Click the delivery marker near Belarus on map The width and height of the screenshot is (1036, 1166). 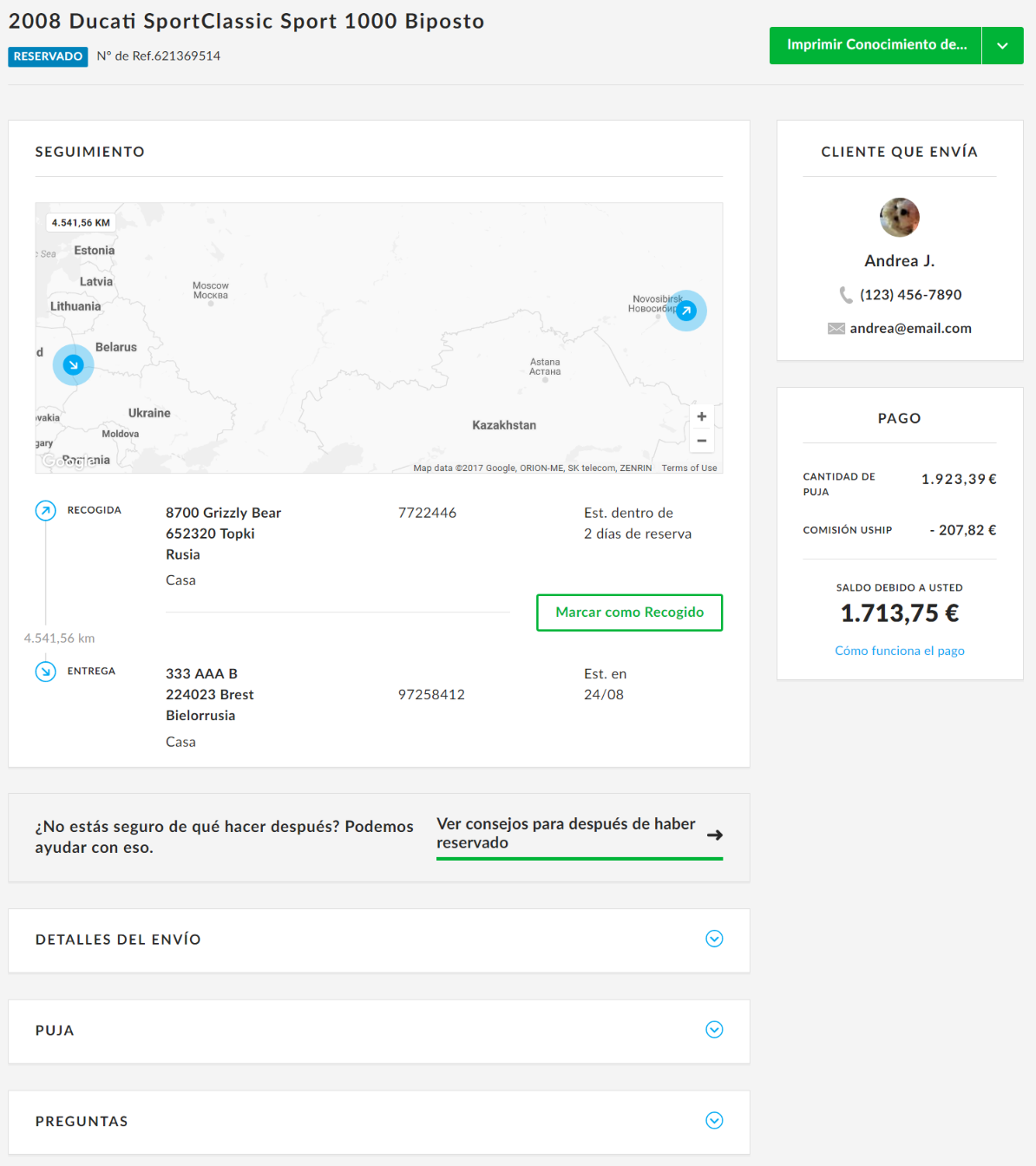pyautogui.click(x=74, y=365)
